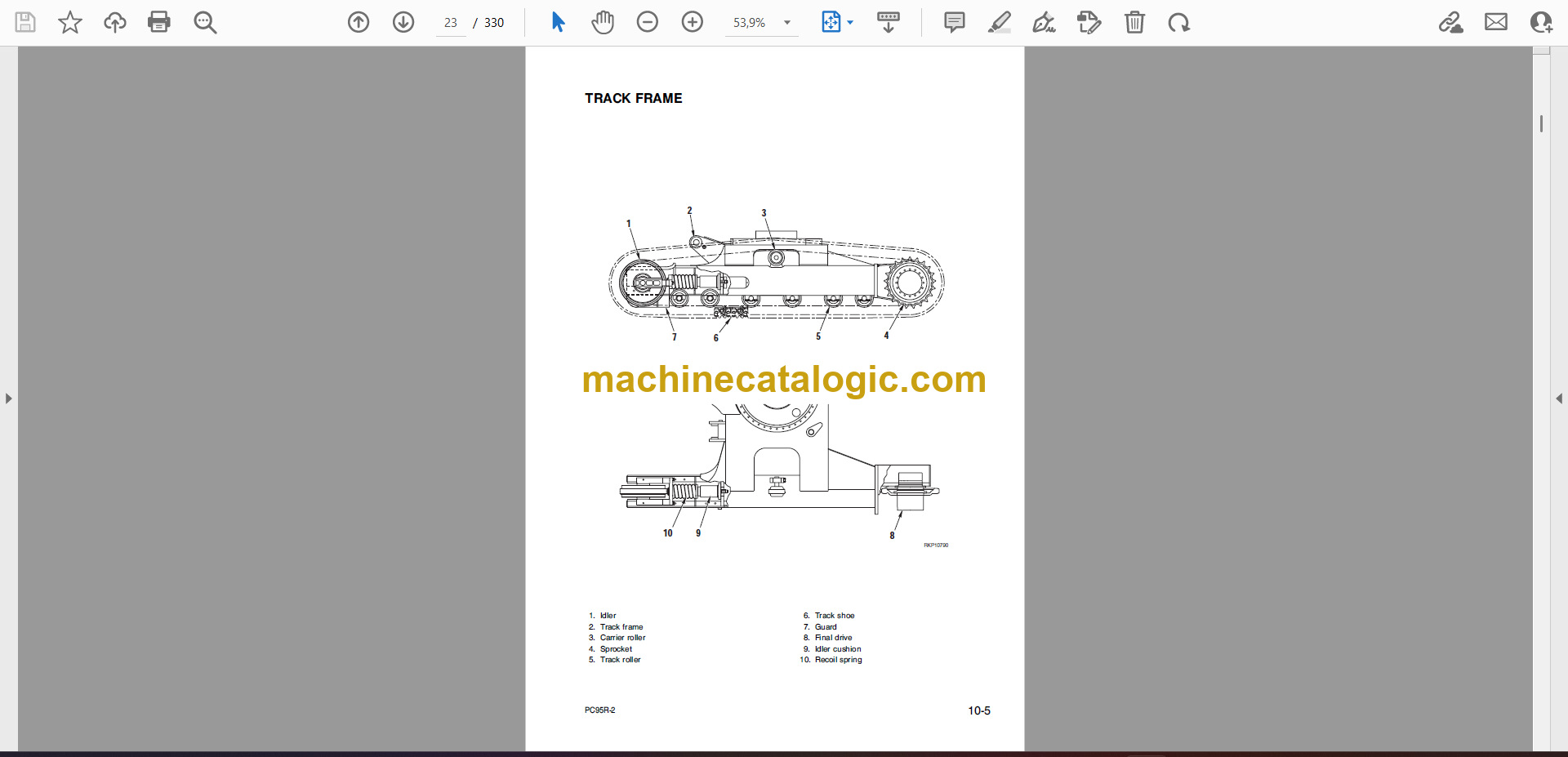Add the document to favorites with the star
Image resolution: width=1568 pixels, height=757 pixels.
click(70, 22)
